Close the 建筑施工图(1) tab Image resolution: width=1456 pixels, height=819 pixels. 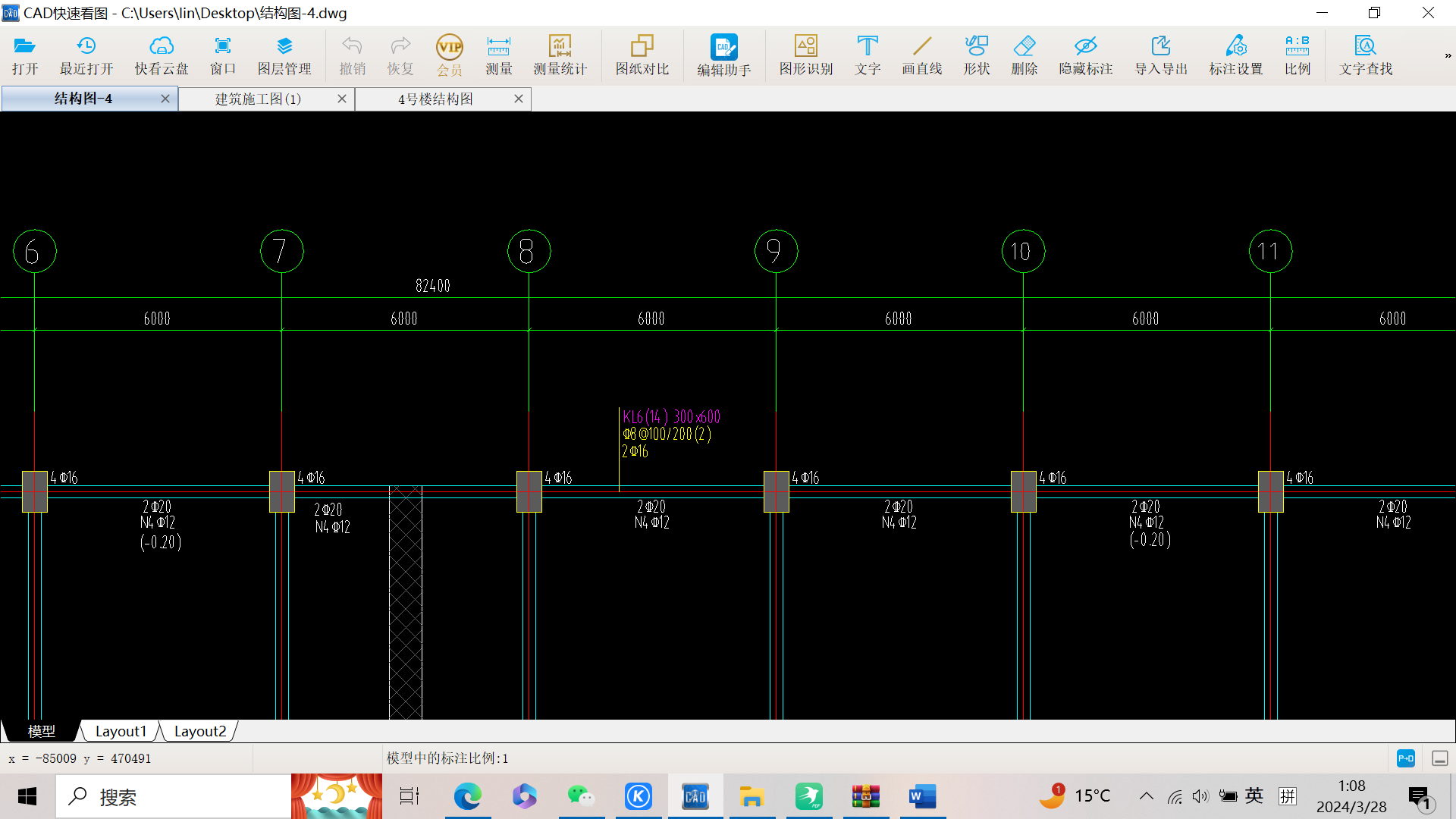[342, 99]
